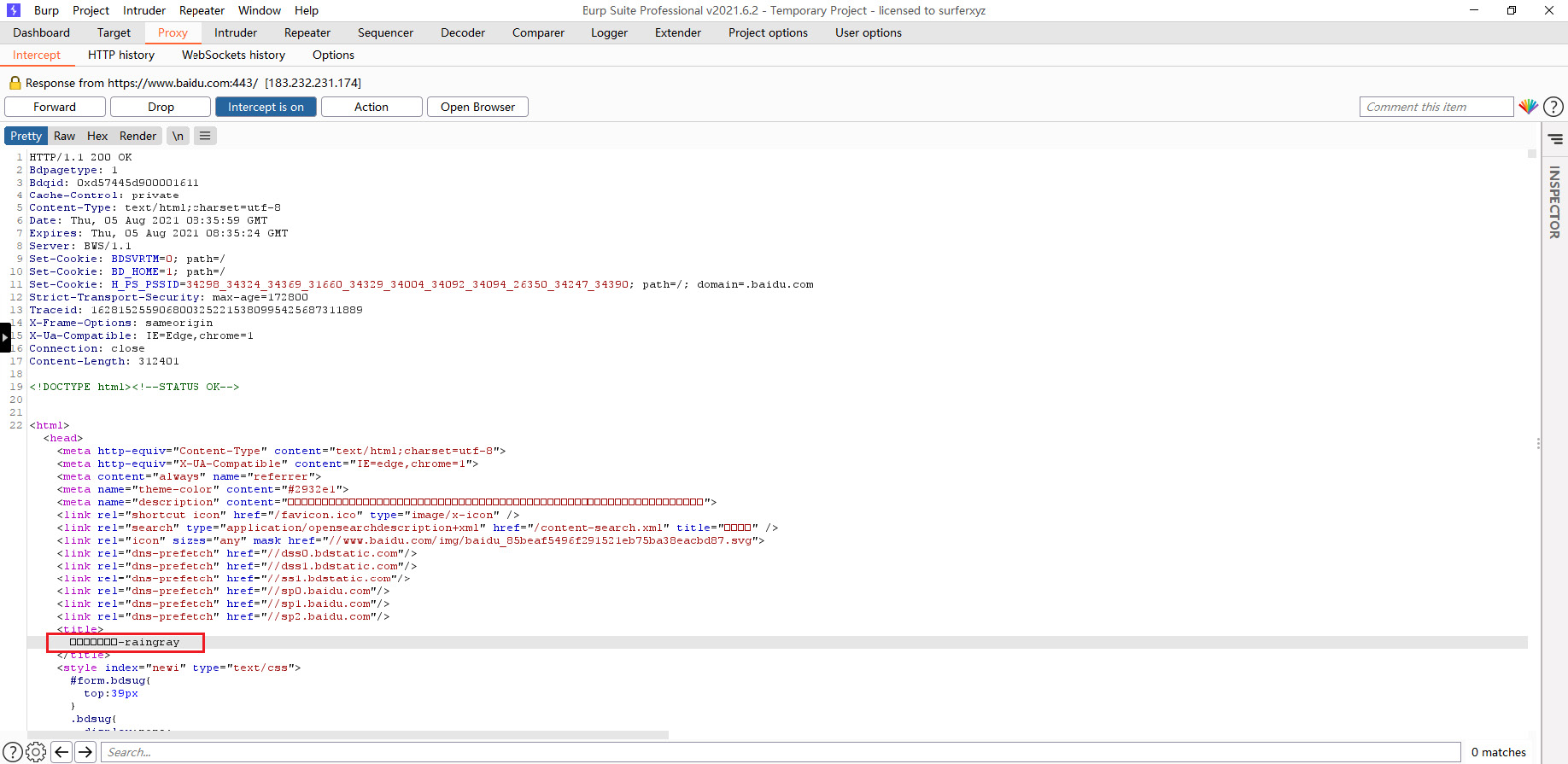Select the Proxy tab

click(x=173, y=32)
